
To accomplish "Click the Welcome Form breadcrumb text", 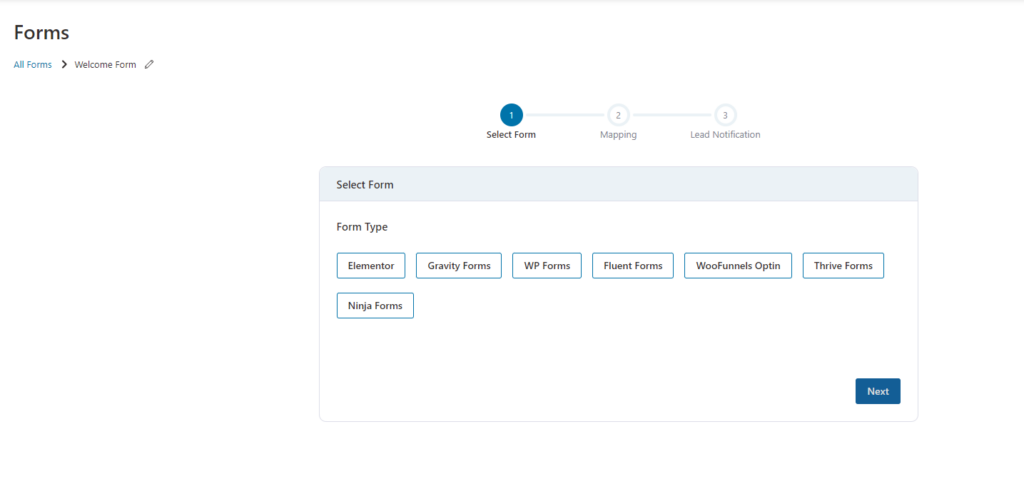I will pyautogui.click(x=105, y=65).
